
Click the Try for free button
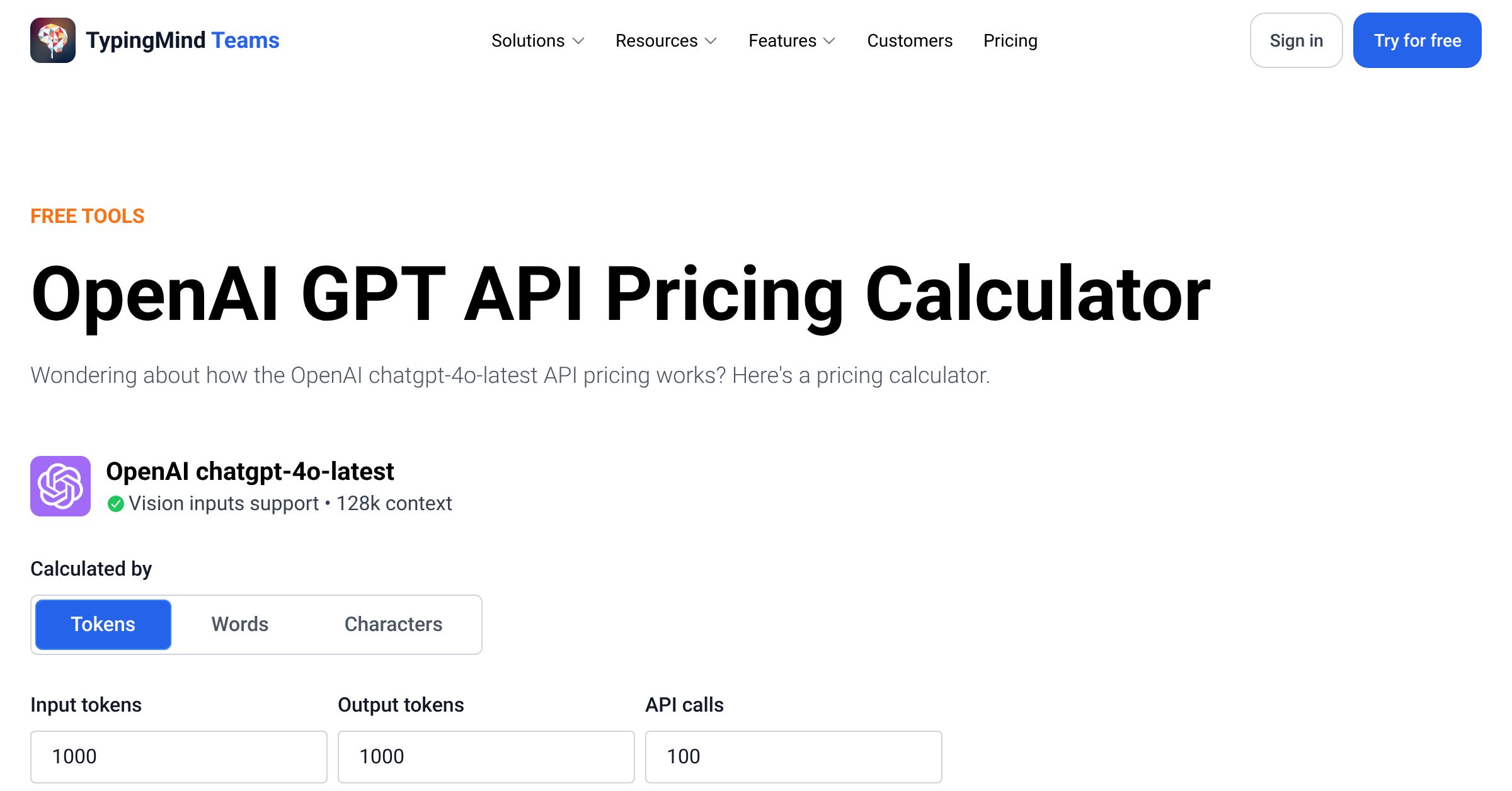1417,40
